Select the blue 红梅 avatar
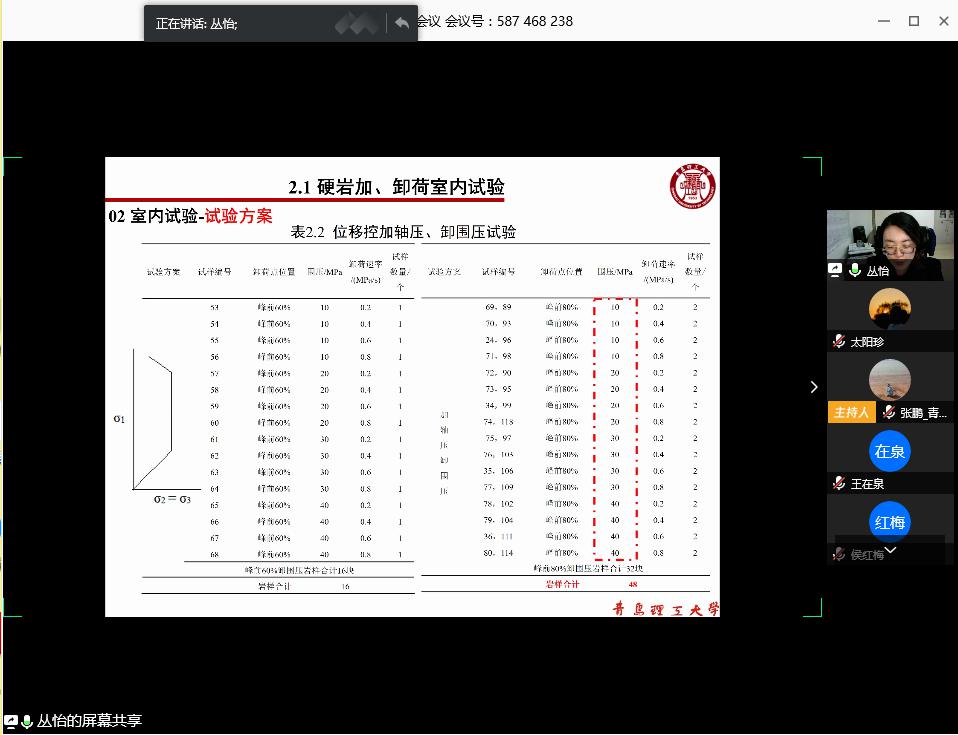958x735 pixels. (890, 522)
